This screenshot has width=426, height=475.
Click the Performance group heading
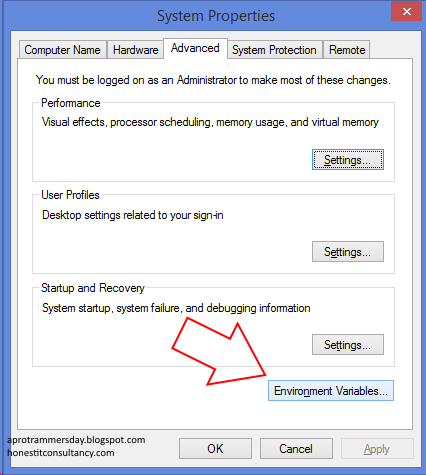coord(71,103)
